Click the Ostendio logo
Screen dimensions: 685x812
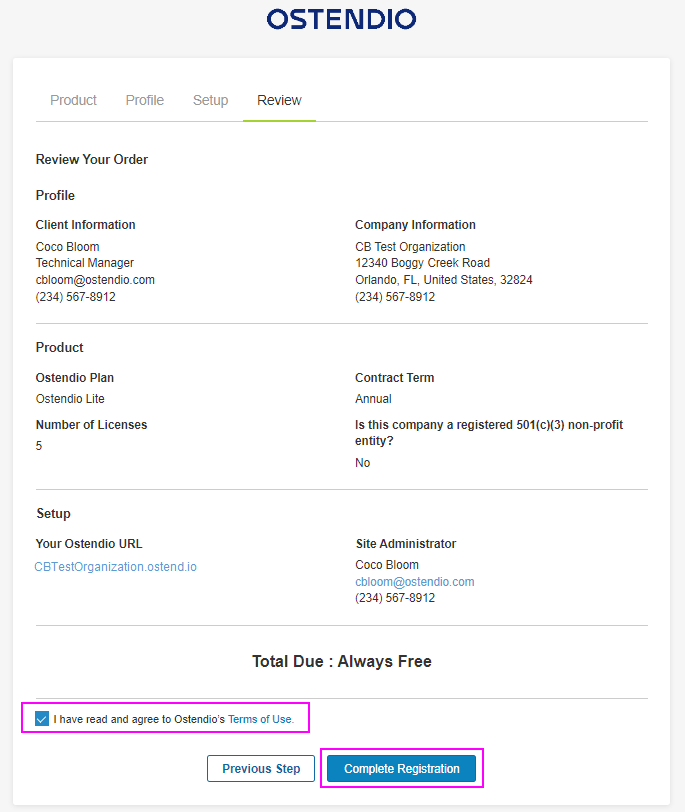341,19
